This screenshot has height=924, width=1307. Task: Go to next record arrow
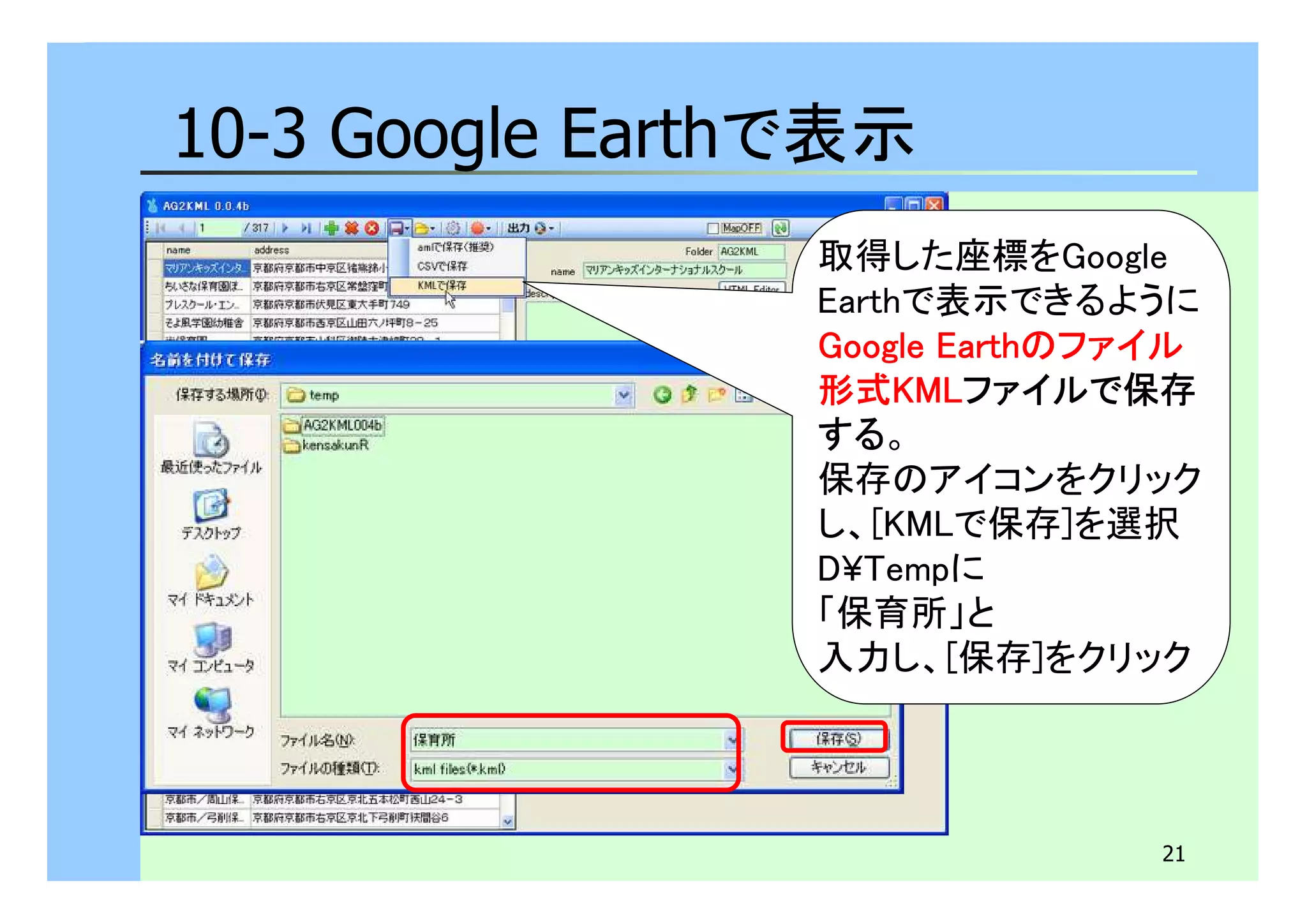[285, 228]
